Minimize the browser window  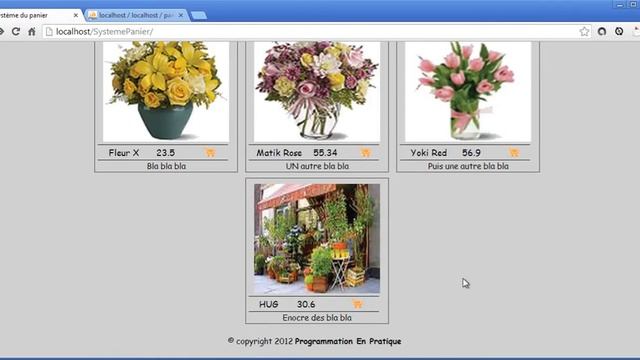coord(620,4)
